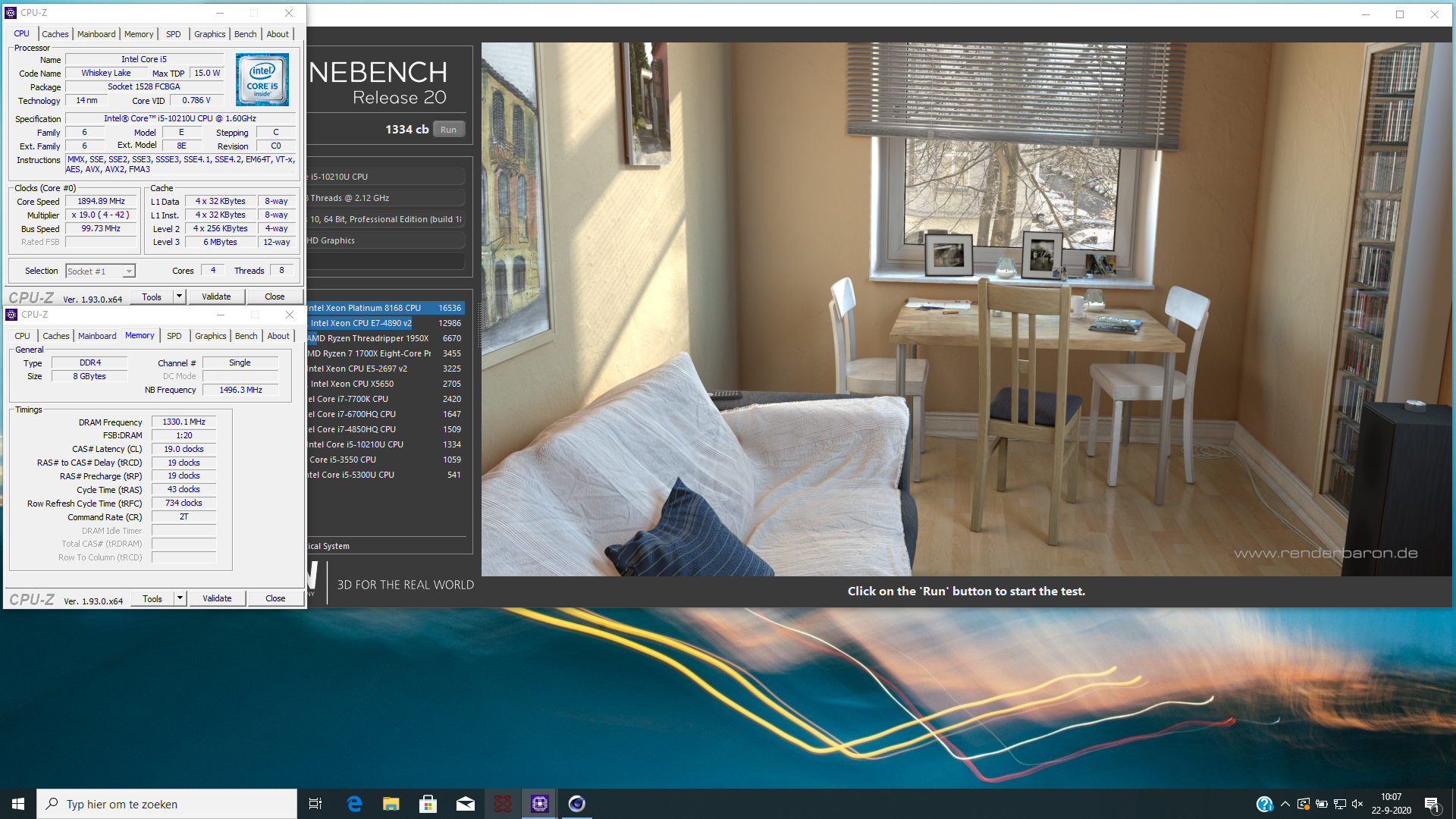Click the NB Frequency value 1496.3 MHz
The width and height of the screenshot is (1456, 819).
(x=240, y=390)
